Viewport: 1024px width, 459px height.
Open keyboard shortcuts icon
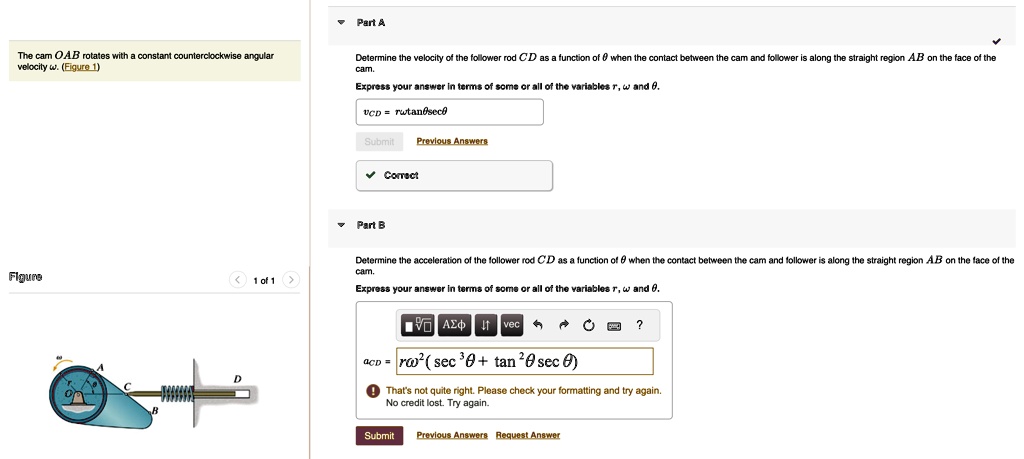click(x=614, y=325)
